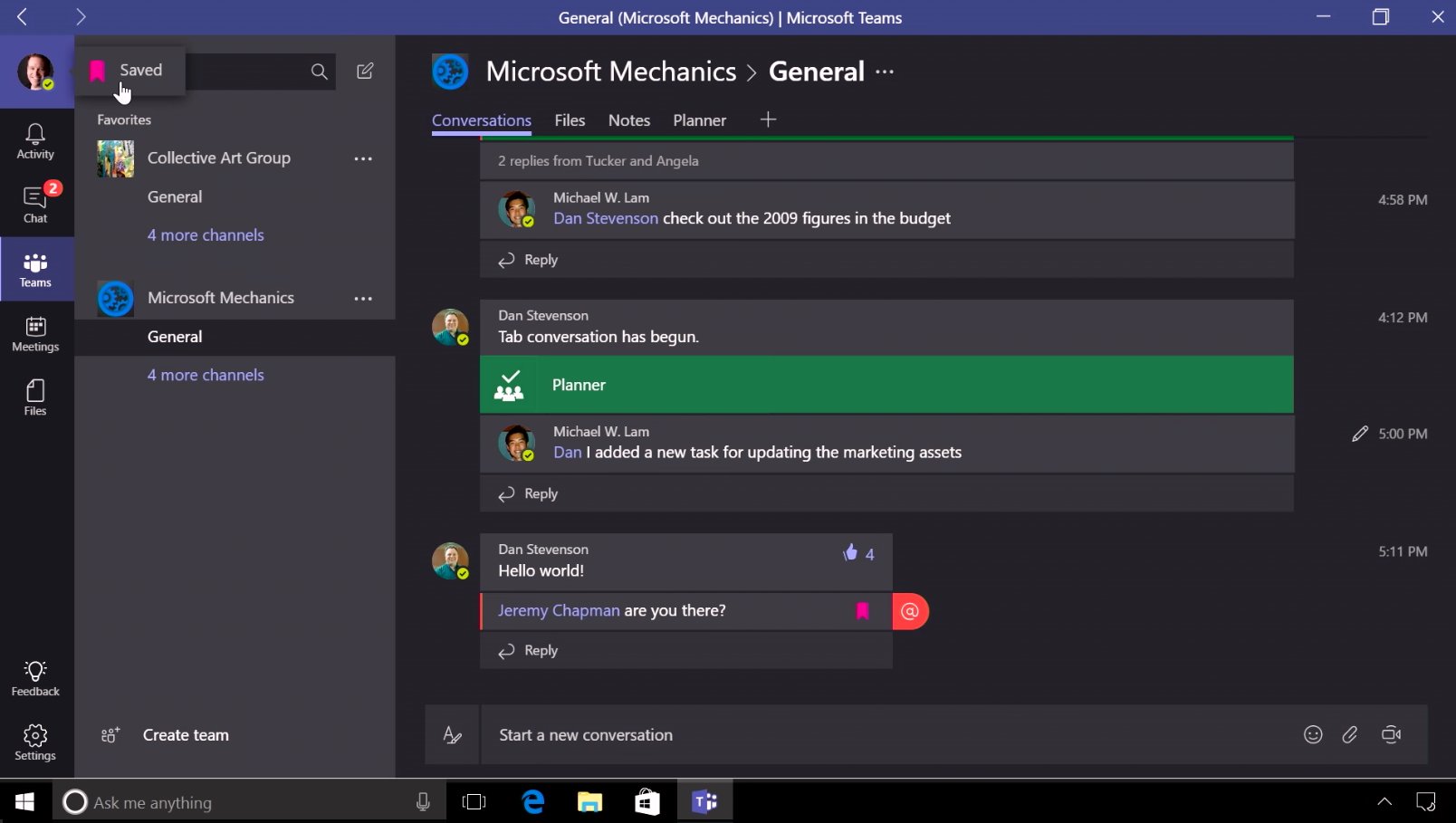Switch to the Notes tab
This screenshot has height=823, width=1456.
[628, 120]
